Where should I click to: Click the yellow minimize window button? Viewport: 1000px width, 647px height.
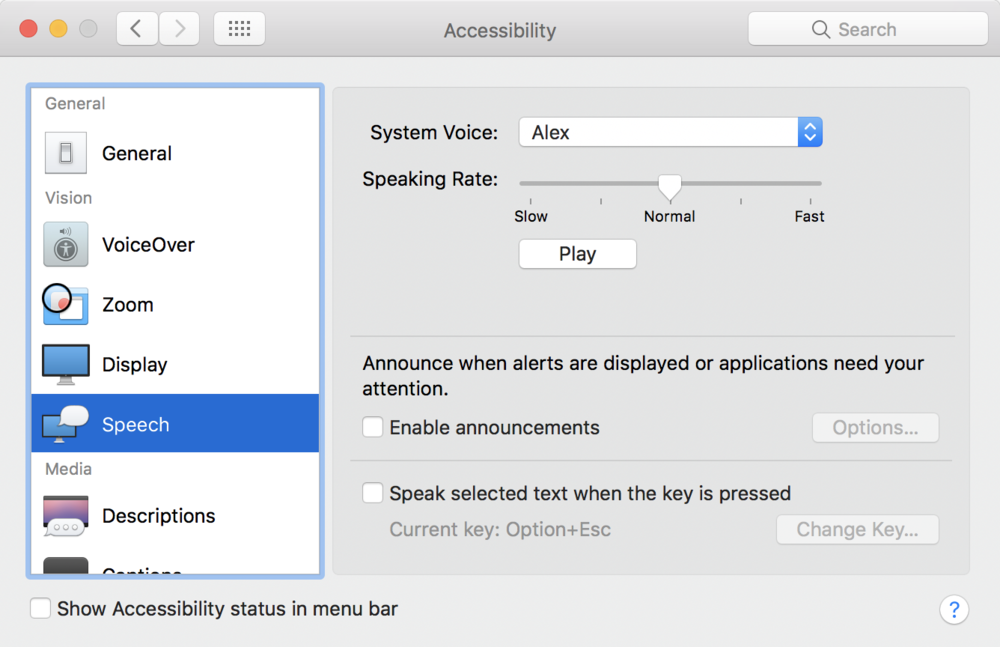(59, 29)
